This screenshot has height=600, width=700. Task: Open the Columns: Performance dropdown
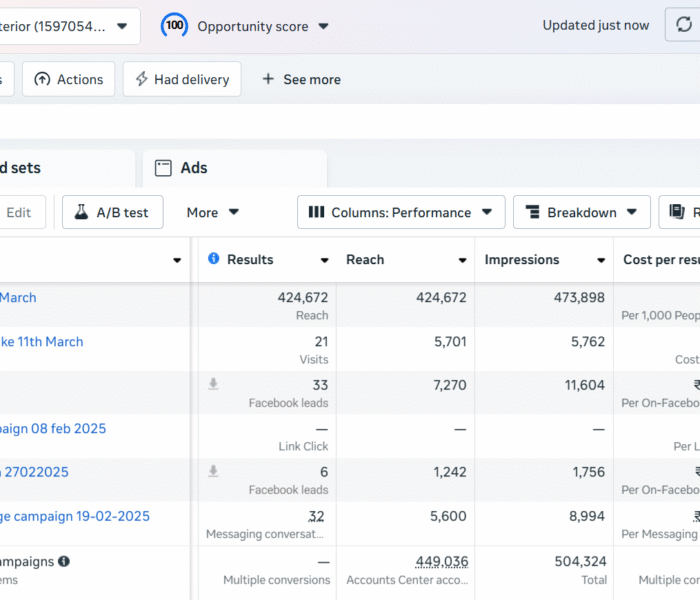coord(400,212)
